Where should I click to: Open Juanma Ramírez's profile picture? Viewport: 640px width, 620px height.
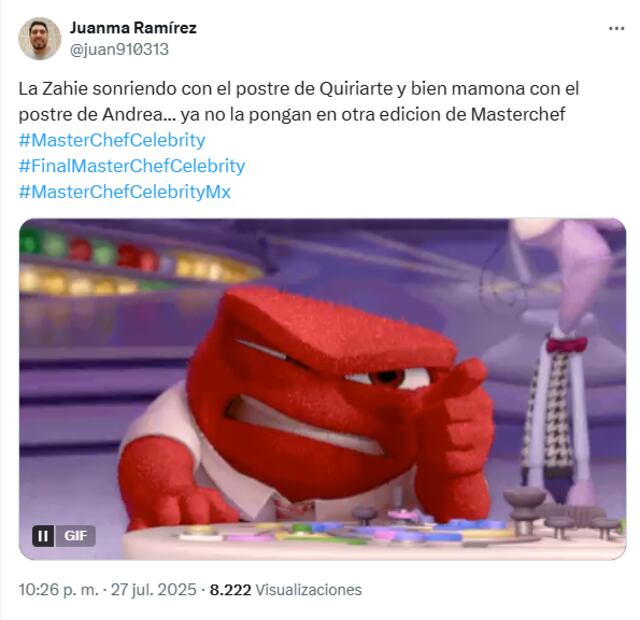click(x=40, y=38)
